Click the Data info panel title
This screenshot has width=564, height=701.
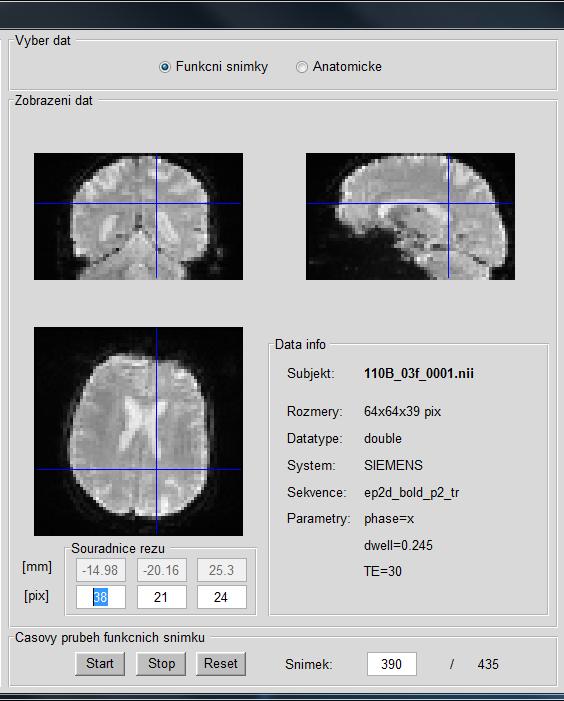300,344
